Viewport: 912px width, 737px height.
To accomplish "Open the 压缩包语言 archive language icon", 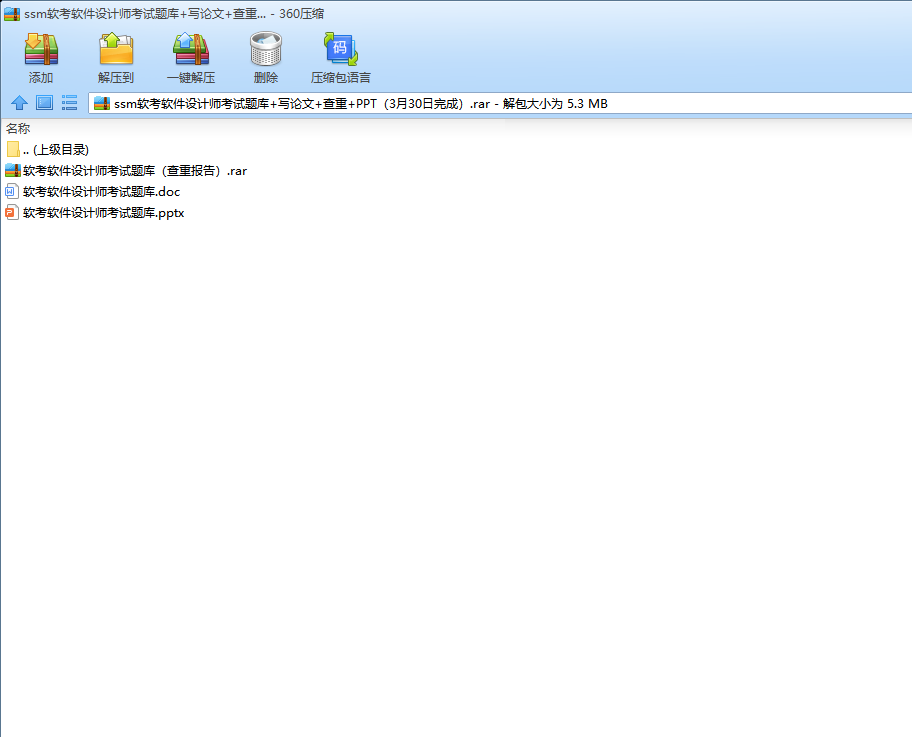I will [340, 49].
